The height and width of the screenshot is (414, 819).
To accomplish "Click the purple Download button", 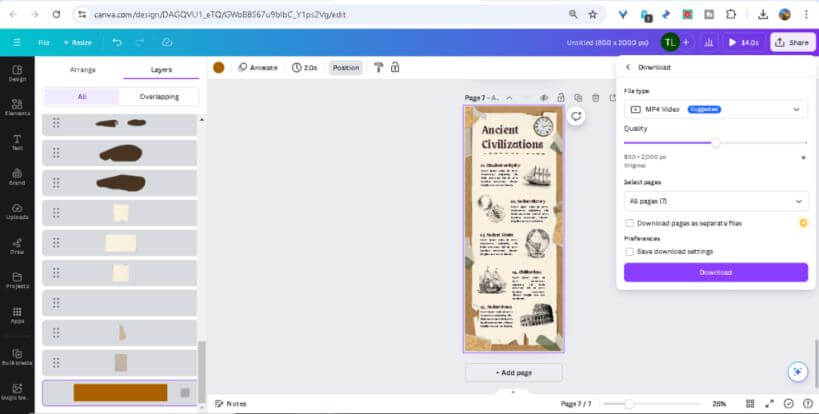I will [716, 273].
